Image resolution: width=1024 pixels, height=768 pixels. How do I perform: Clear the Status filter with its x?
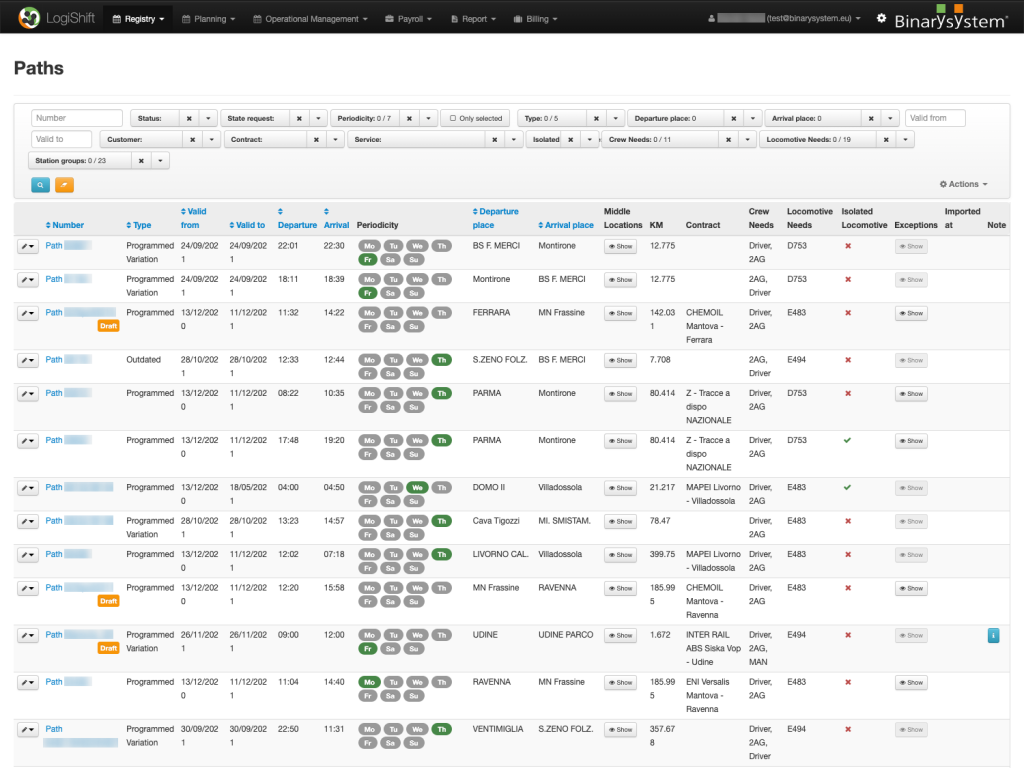(189, 118)
